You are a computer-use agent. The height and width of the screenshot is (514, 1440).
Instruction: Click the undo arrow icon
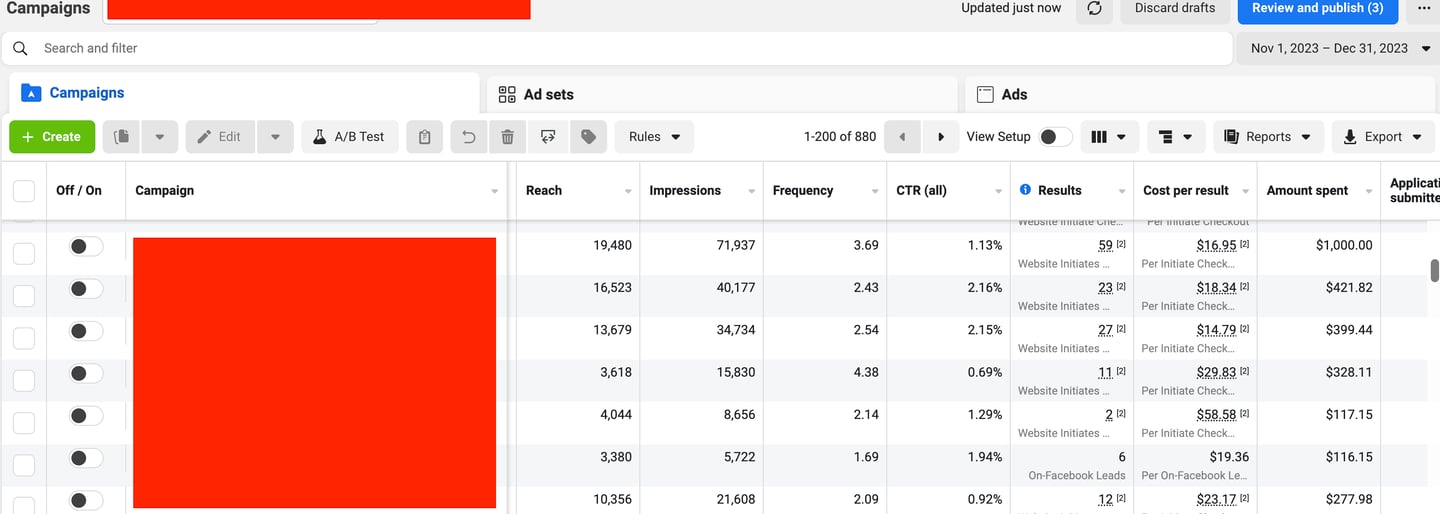click(468, 137)
